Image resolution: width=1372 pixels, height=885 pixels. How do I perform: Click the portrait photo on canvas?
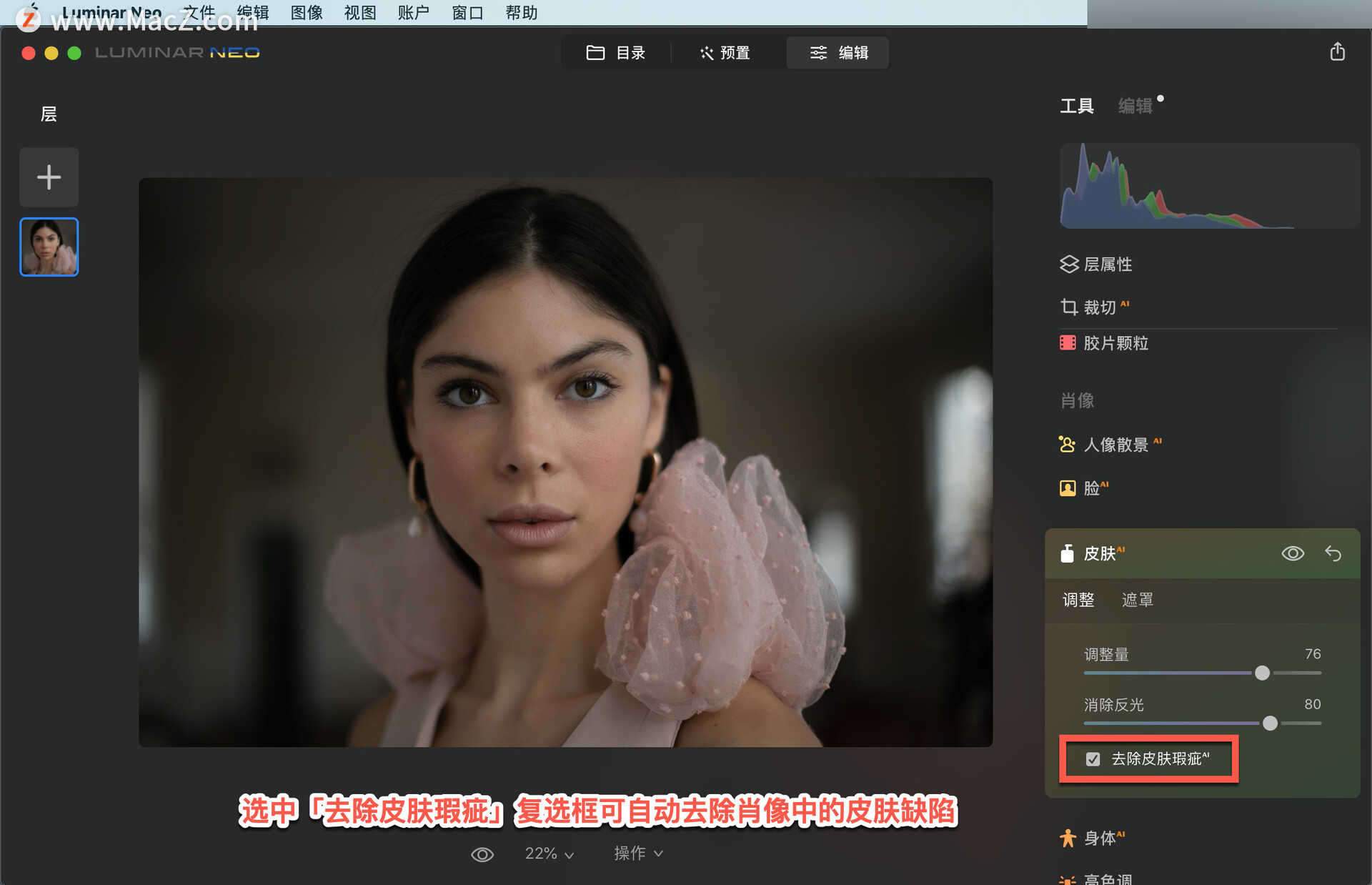point(565,463)
